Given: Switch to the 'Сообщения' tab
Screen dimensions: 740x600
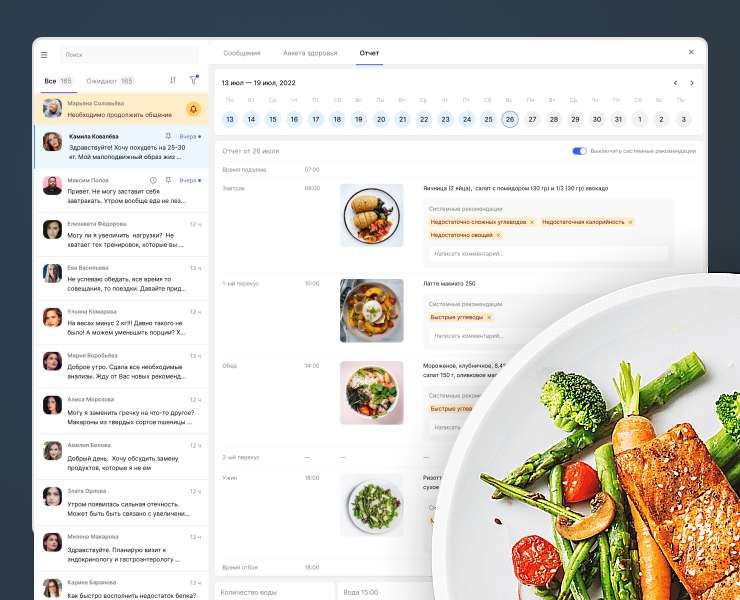Looking at the screenshot, I should pyautogui.click(x=241, y=53).
